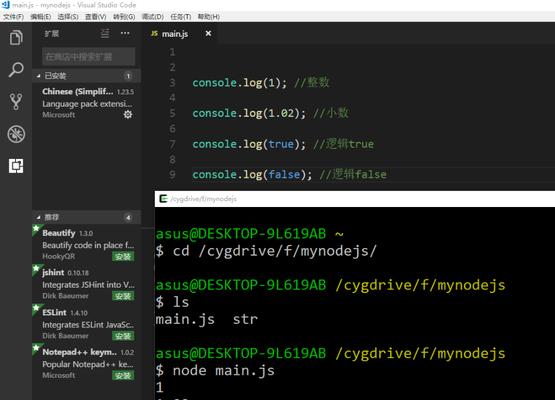Click the HookyQR publisher name

58,256
